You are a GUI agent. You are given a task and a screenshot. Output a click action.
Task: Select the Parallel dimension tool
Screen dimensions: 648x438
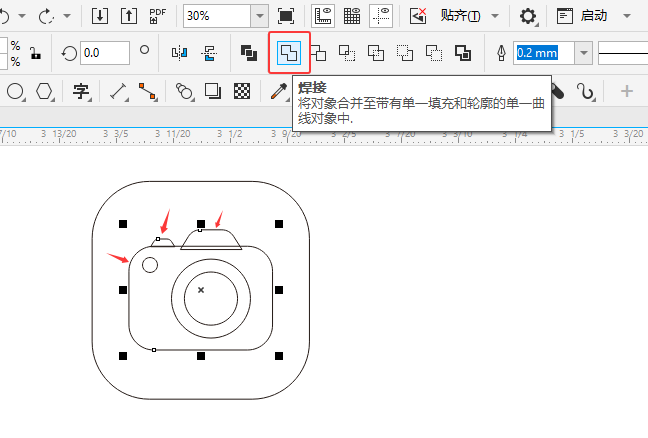[x=118, y=91]
